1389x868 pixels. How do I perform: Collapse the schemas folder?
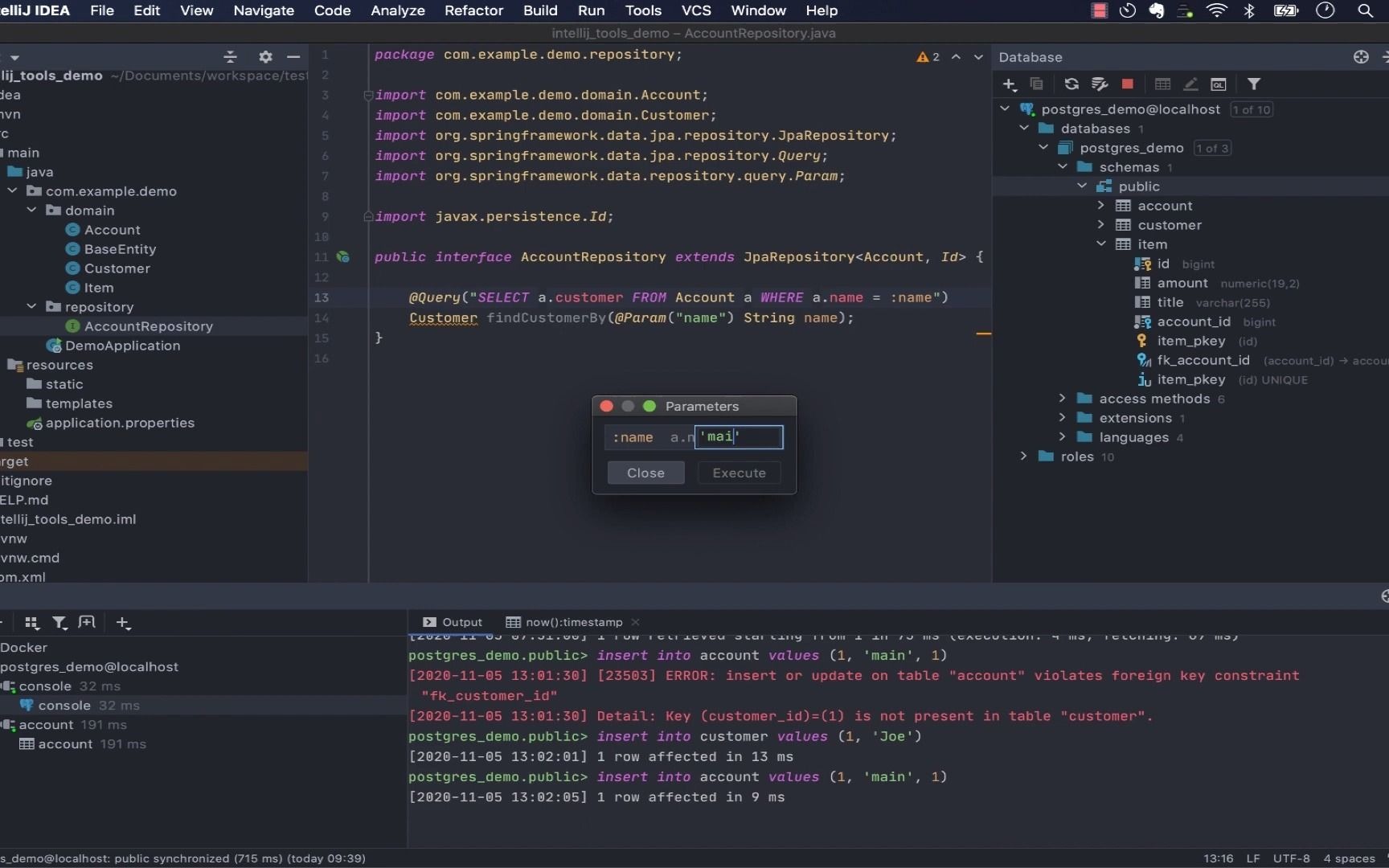1063,166
